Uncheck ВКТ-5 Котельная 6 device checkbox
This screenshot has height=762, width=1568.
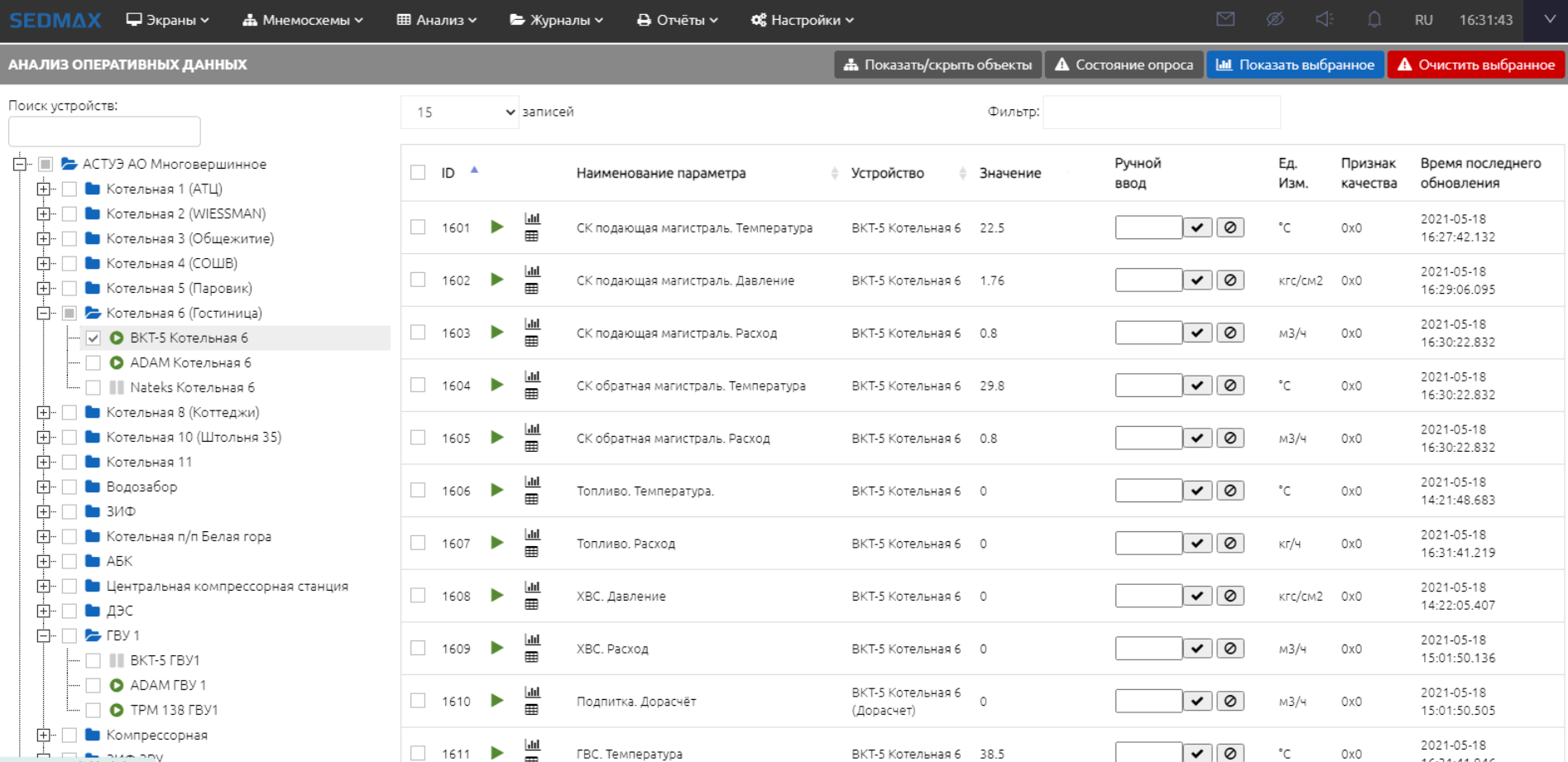94,338
